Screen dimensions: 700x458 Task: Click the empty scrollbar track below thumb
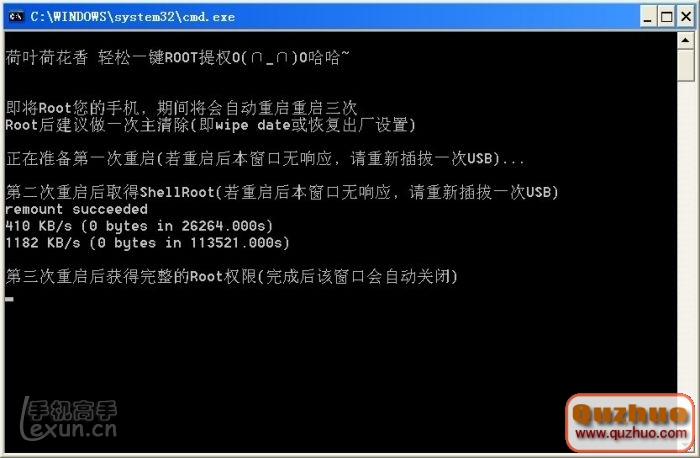point(686,237)
